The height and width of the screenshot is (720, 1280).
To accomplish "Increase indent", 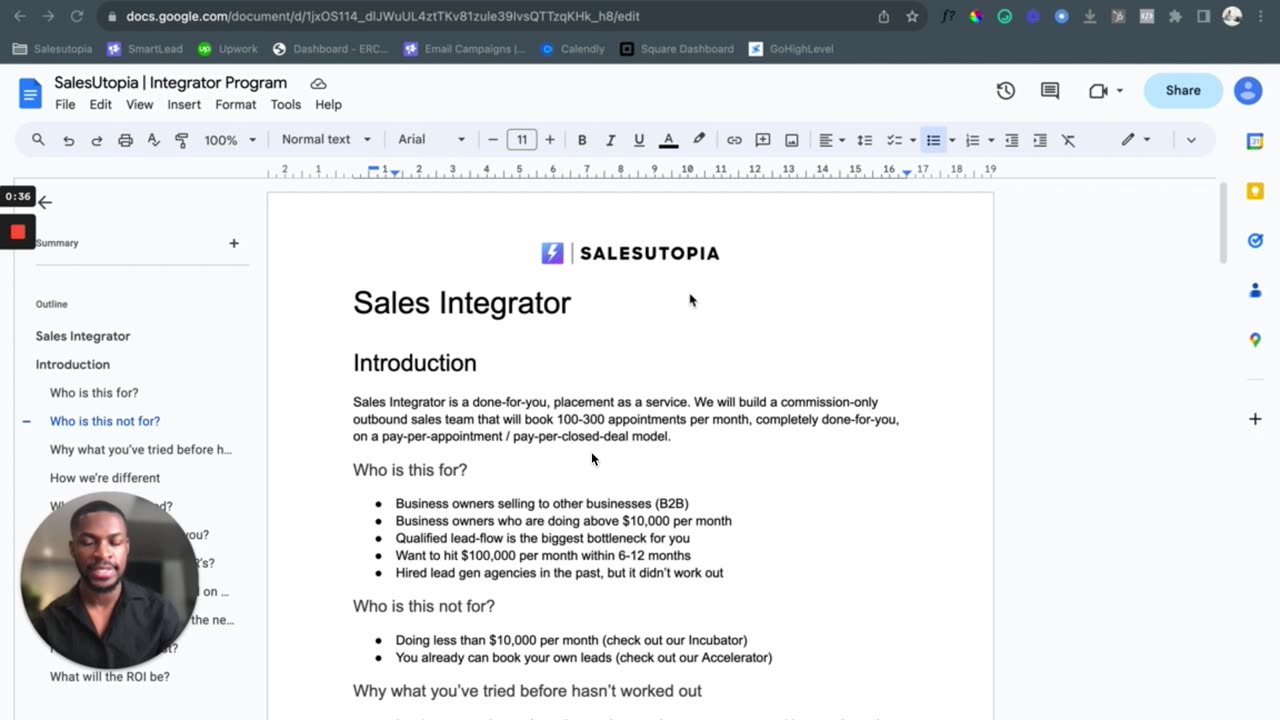I will (x=1040, y=140).
